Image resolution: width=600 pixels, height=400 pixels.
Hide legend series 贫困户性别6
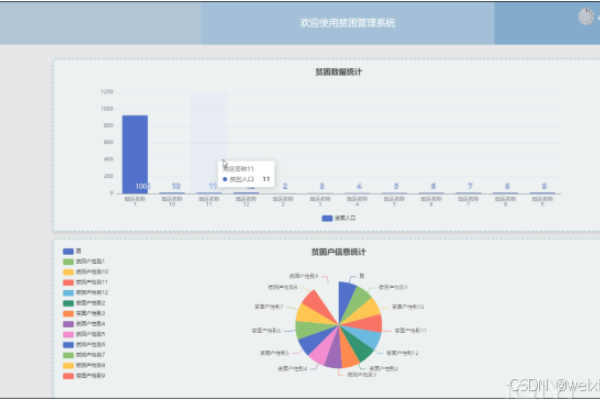click(84, 344)
